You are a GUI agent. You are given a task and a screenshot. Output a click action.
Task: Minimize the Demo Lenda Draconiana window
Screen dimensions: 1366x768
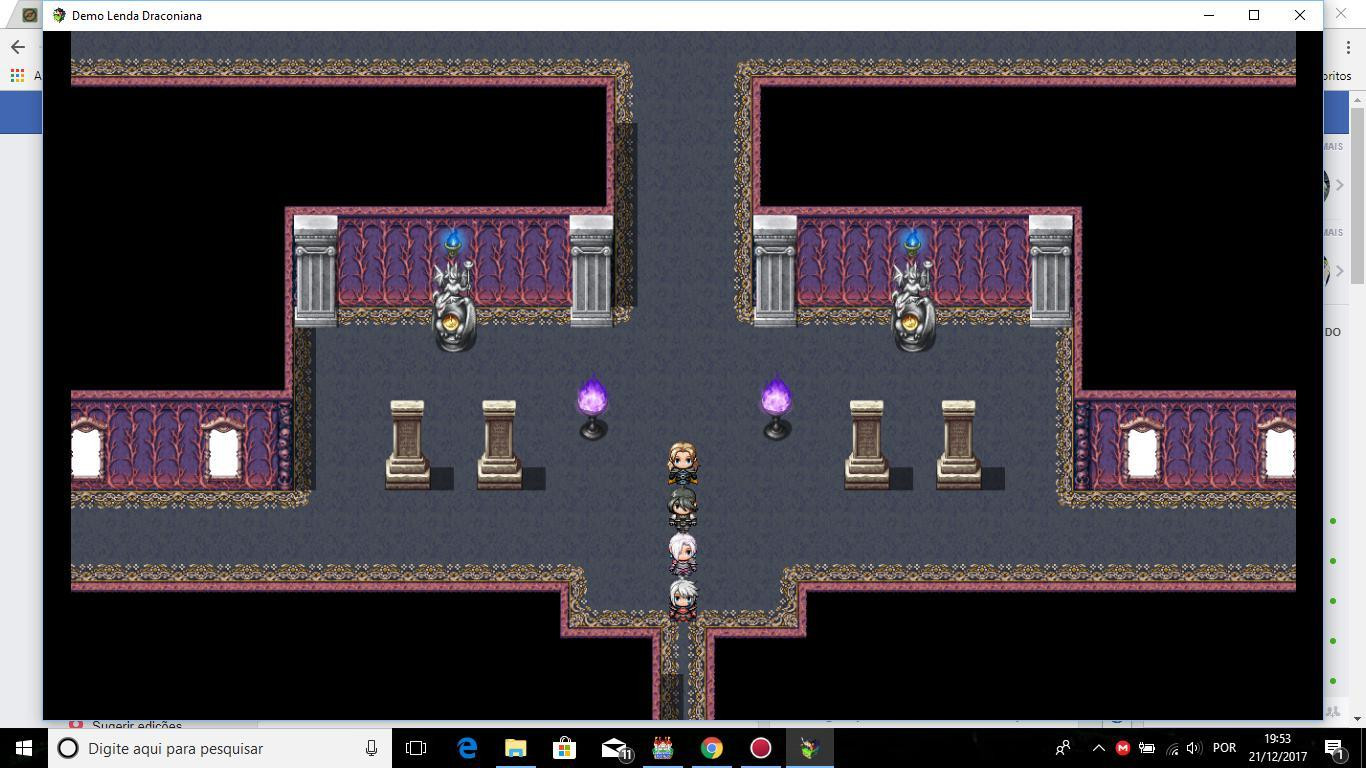1209,15
